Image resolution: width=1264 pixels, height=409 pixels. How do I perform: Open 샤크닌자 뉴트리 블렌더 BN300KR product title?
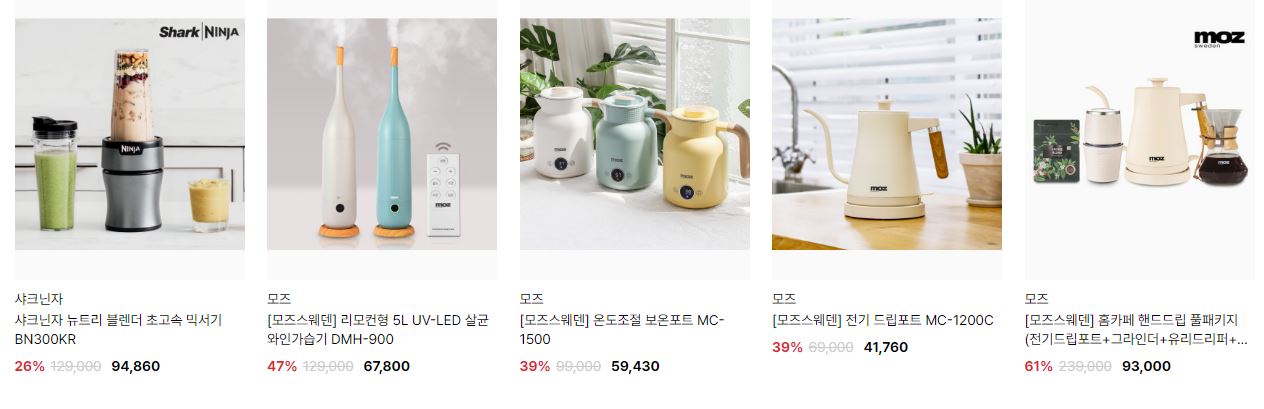click(x=118, y=330)
